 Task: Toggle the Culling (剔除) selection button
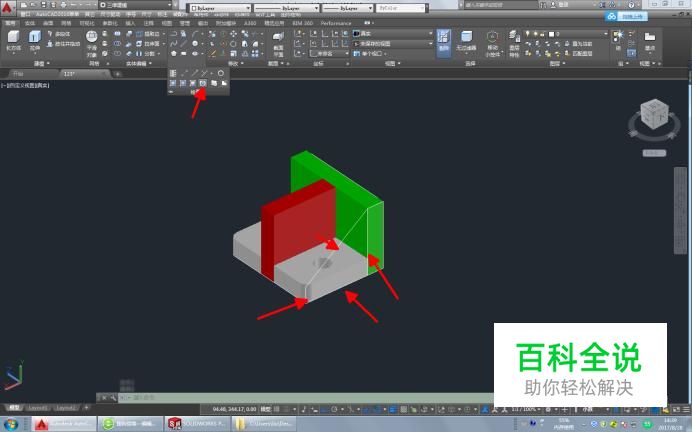tap(444, 43)
